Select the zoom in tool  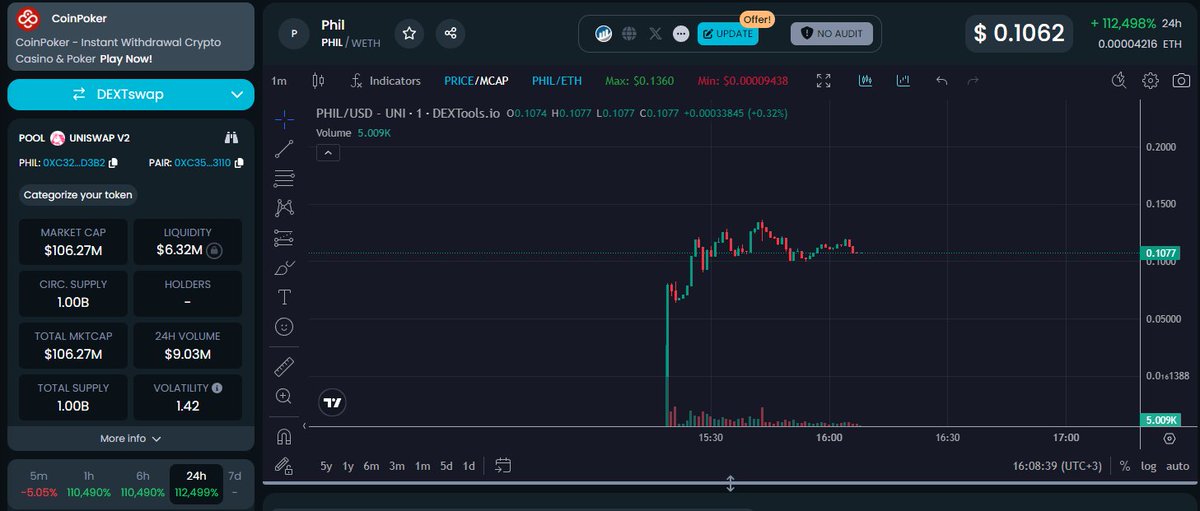pos(284,396)
